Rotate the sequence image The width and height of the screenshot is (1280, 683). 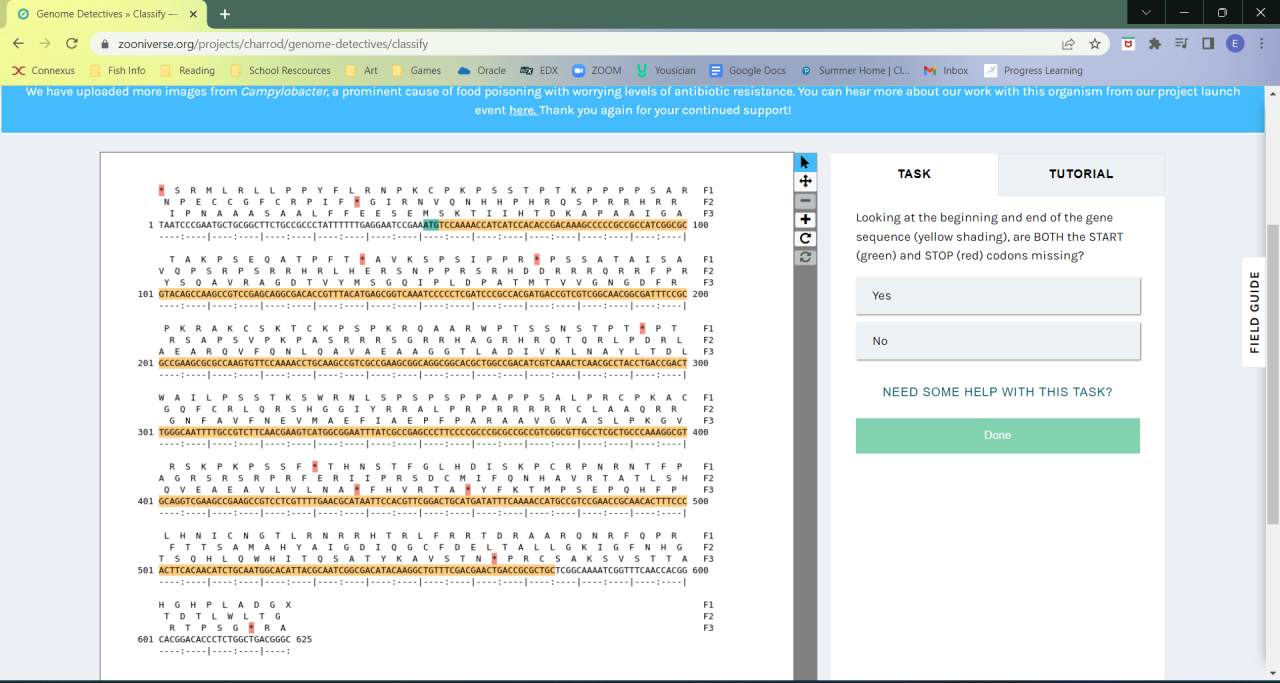805,238
